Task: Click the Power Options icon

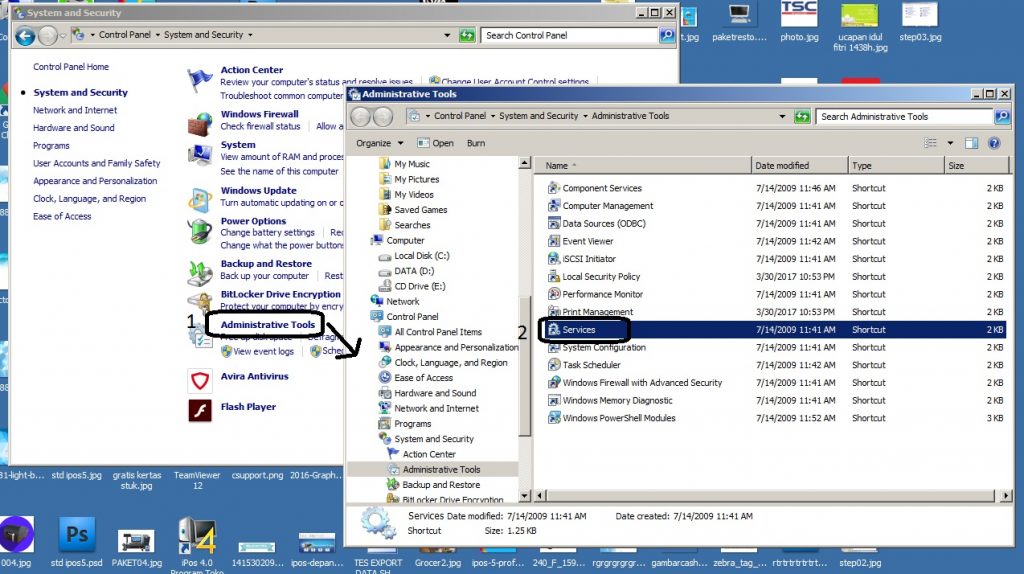Action: pos(200,231)
